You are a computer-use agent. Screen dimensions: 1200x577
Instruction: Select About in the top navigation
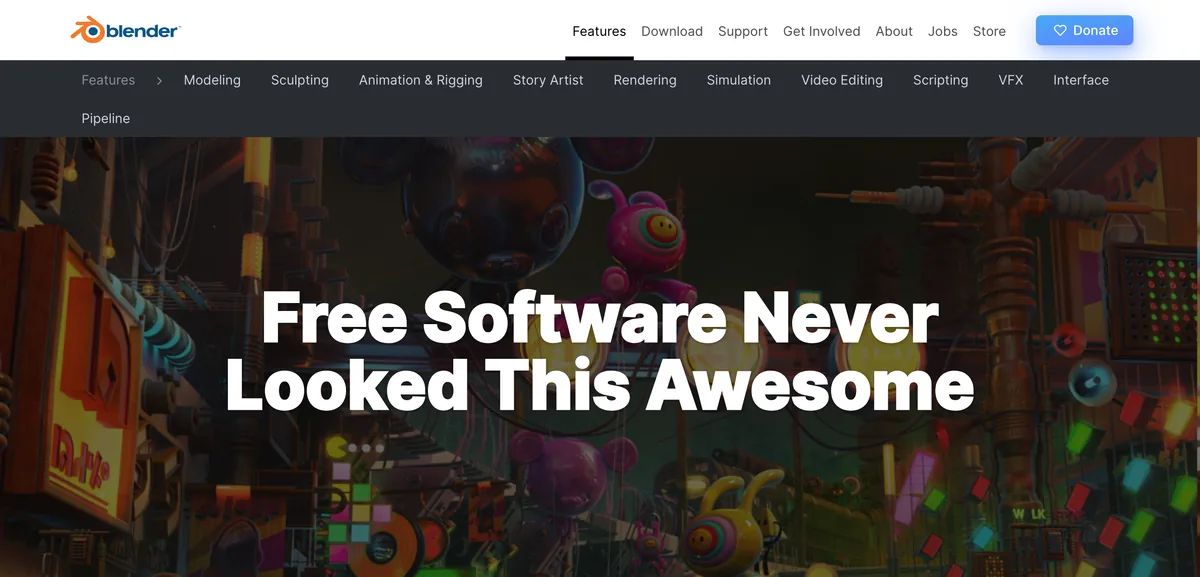pos(894,31)
